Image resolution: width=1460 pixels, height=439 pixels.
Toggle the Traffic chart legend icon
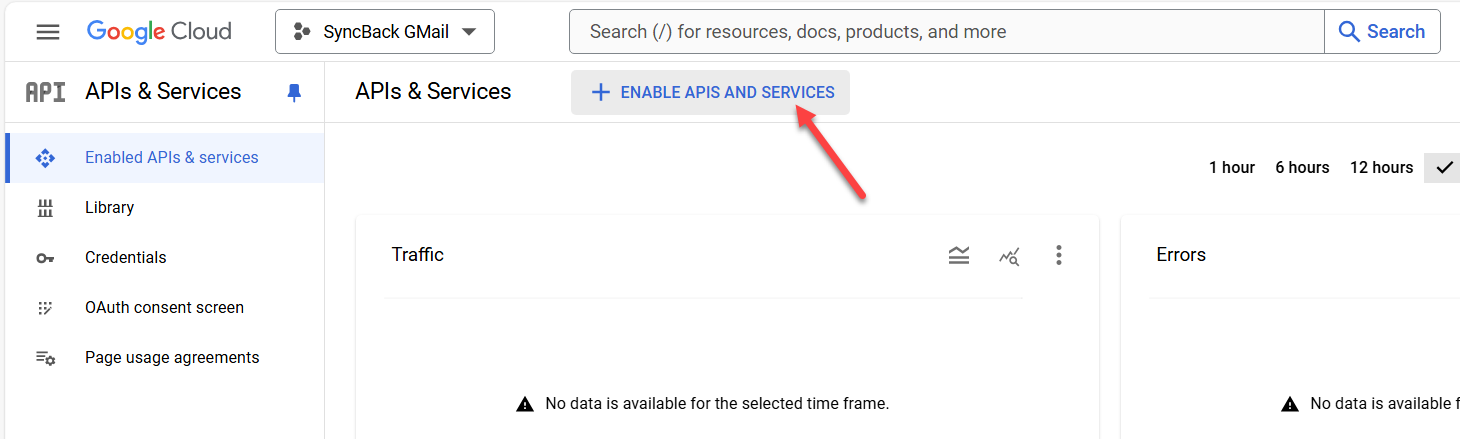tap(959, 256)
